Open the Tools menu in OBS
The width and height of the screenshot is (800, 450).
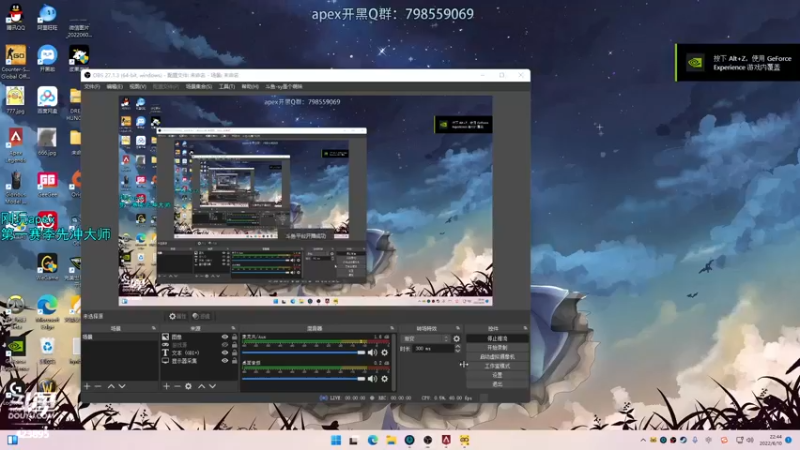click(x=227, y=87)
